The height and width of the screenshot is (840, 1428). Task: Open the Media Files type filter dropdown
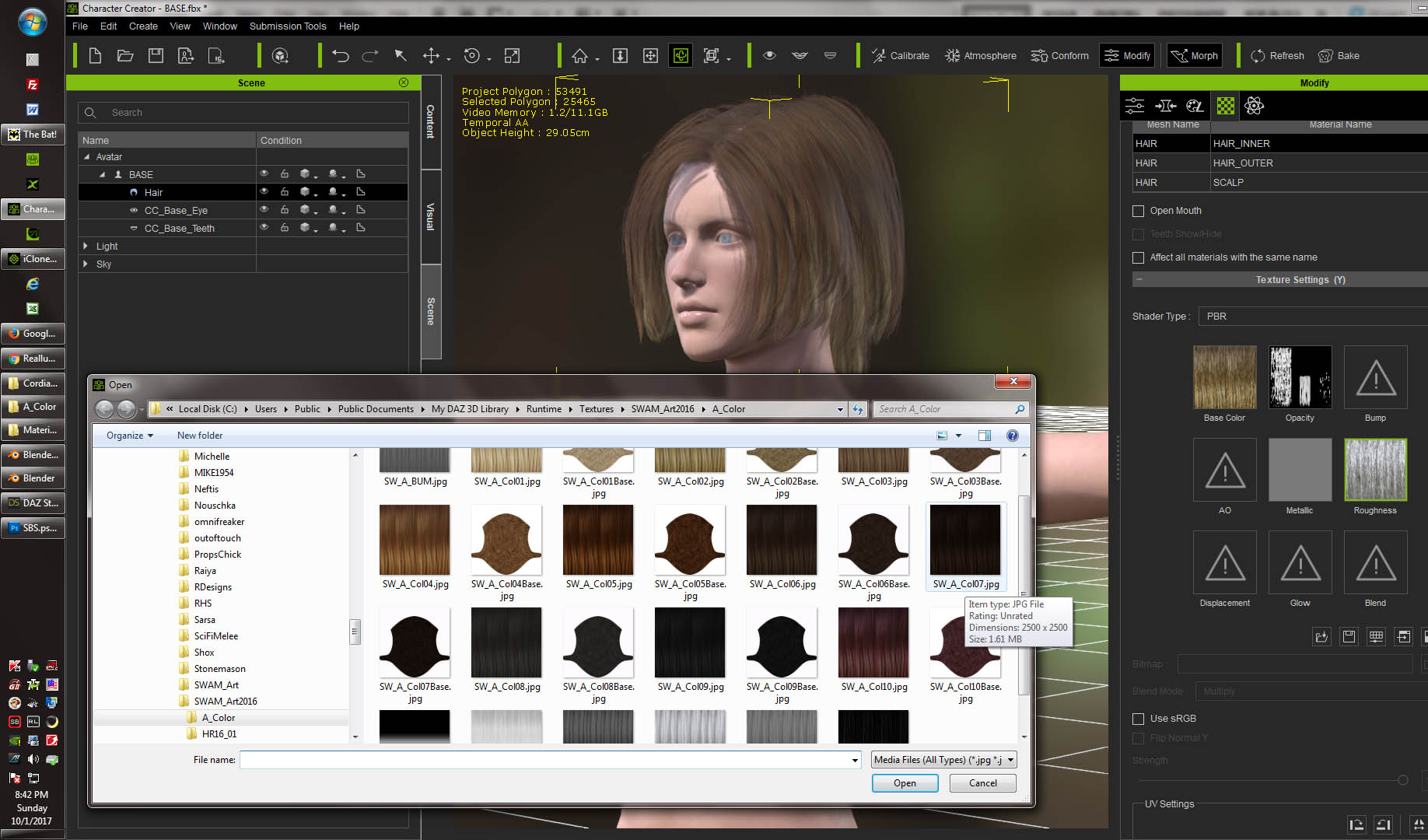point(944,760)
